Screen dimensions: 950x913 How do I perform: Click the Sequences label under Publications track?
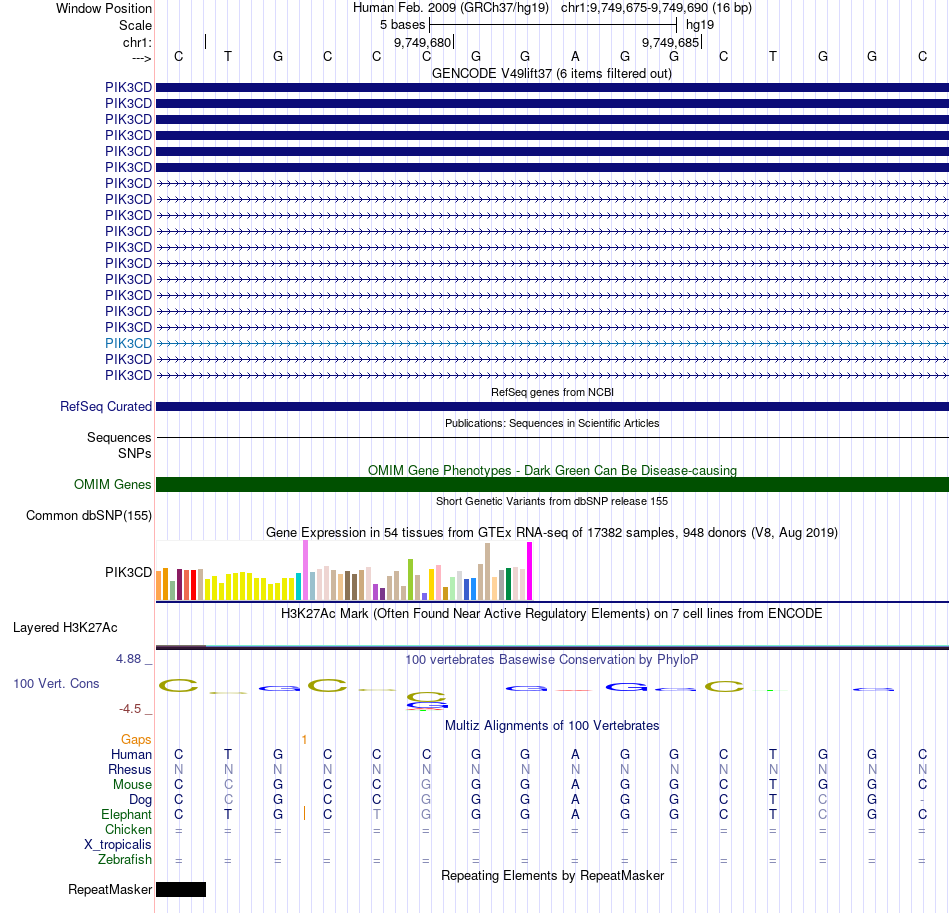119,437
